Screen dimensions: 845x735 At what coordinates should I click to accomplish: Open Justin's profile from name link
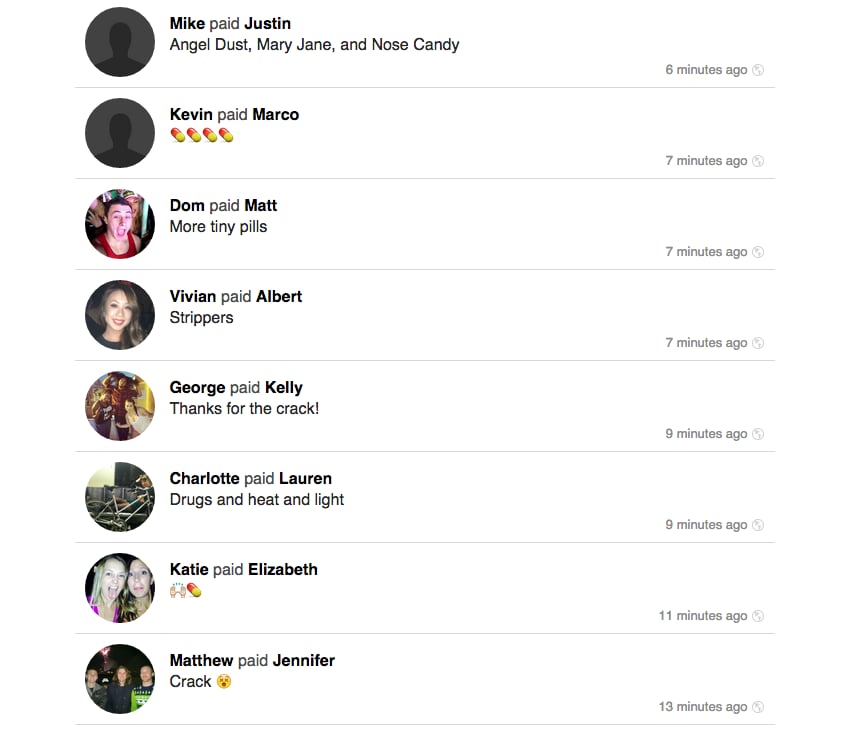pos(267,24)
